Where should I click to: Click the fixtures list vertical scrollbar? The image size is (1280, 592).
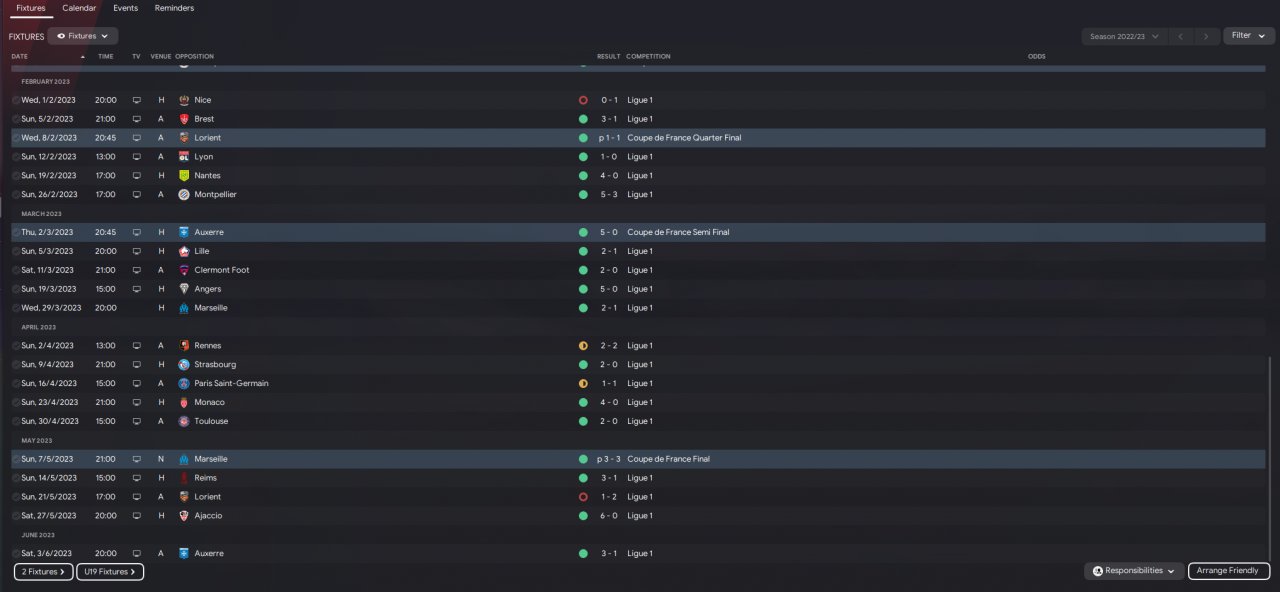tap(1270, 450)
